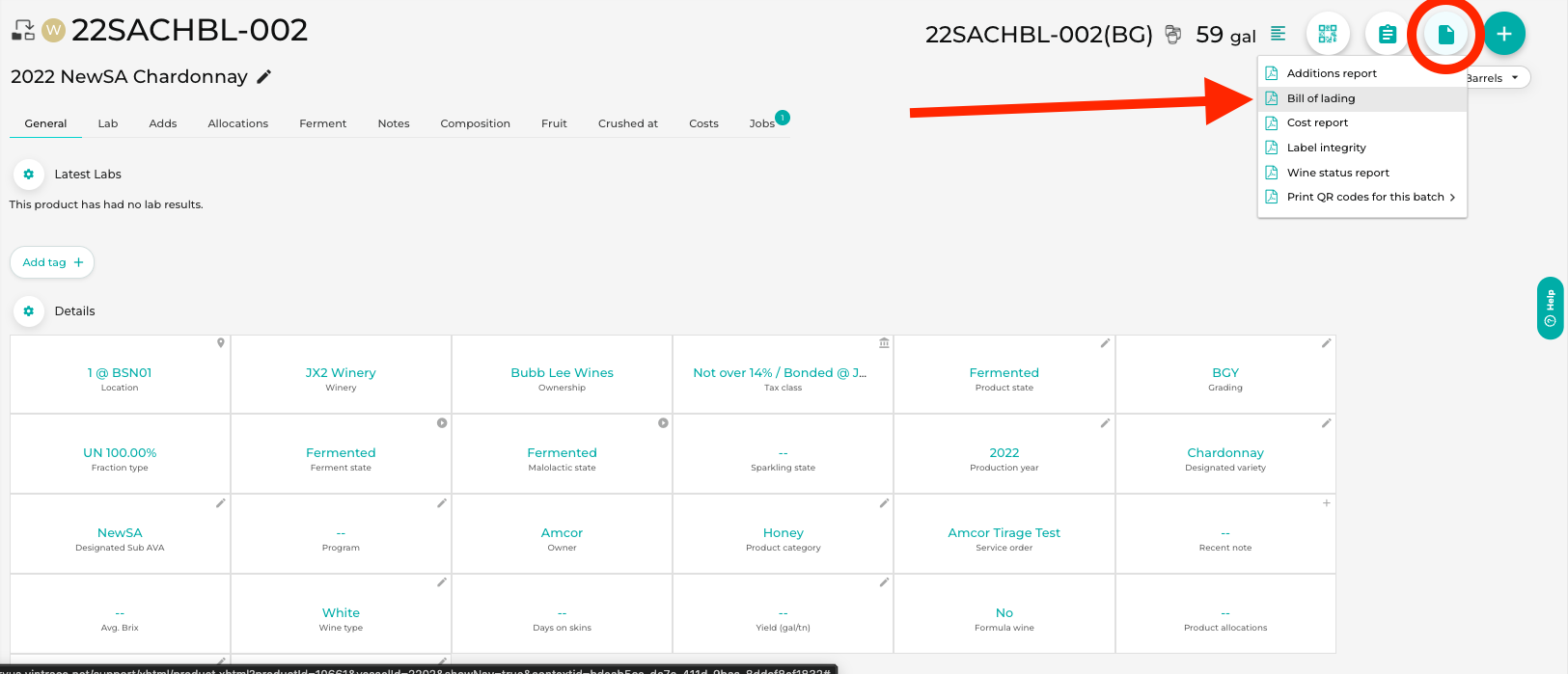1568x674 pixels.
Task: Edit the 2022 NewSA Chardonnay name with the pencil
Action: click(x=264, y=76)
